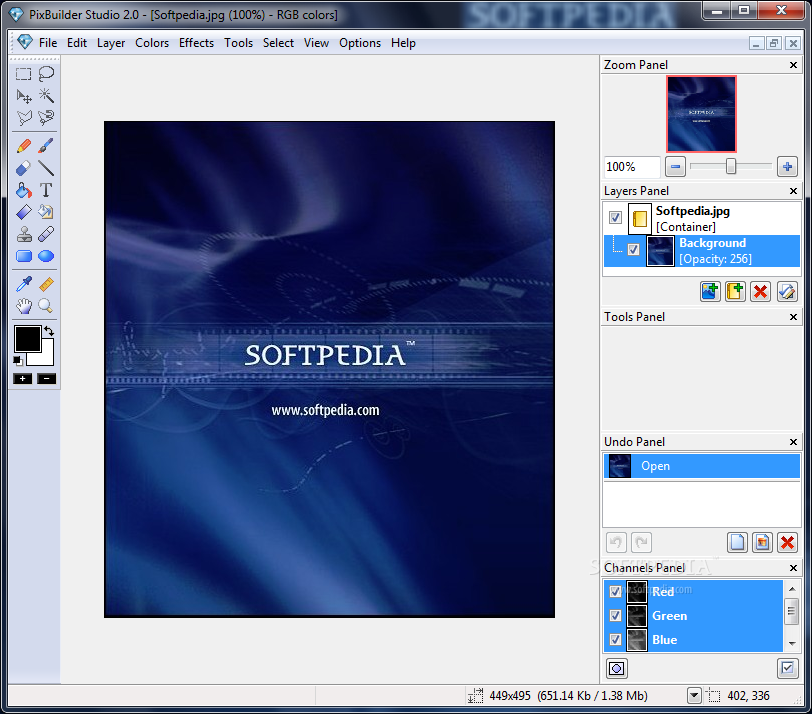Uncheck the Blue channel checkbox
812x714 pixels.
[x=615, y=639]
